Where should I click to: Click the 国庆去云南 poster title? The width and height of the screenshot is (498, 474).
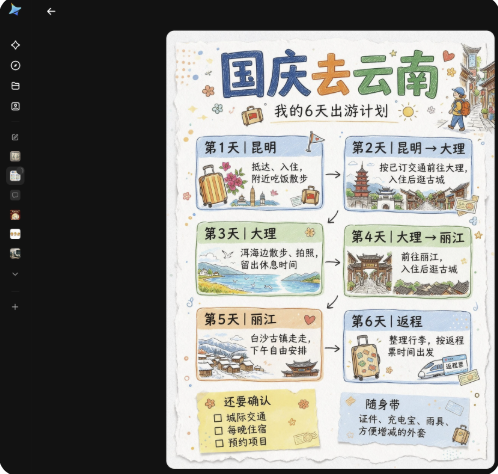click(329, 75)
